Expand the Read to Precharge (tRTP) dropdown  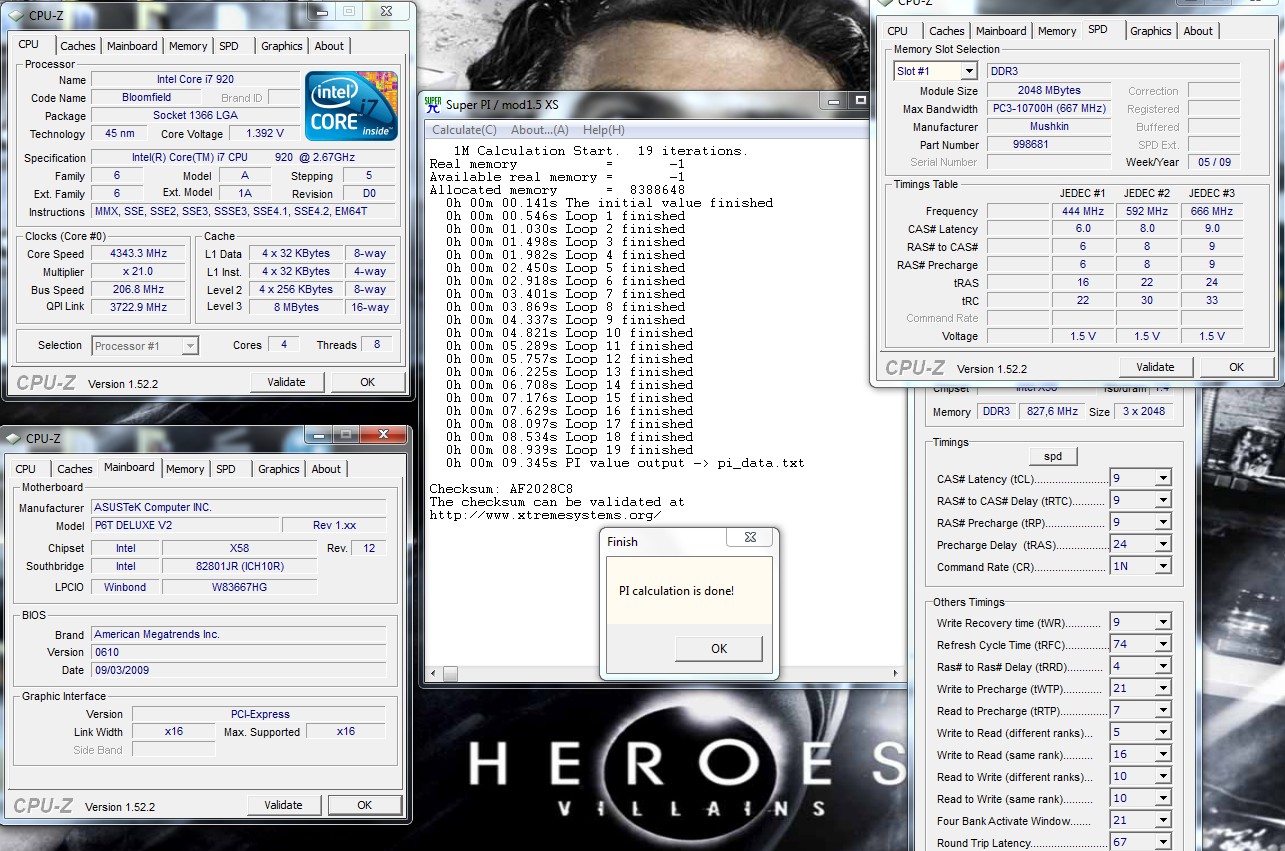[1163, 711]
